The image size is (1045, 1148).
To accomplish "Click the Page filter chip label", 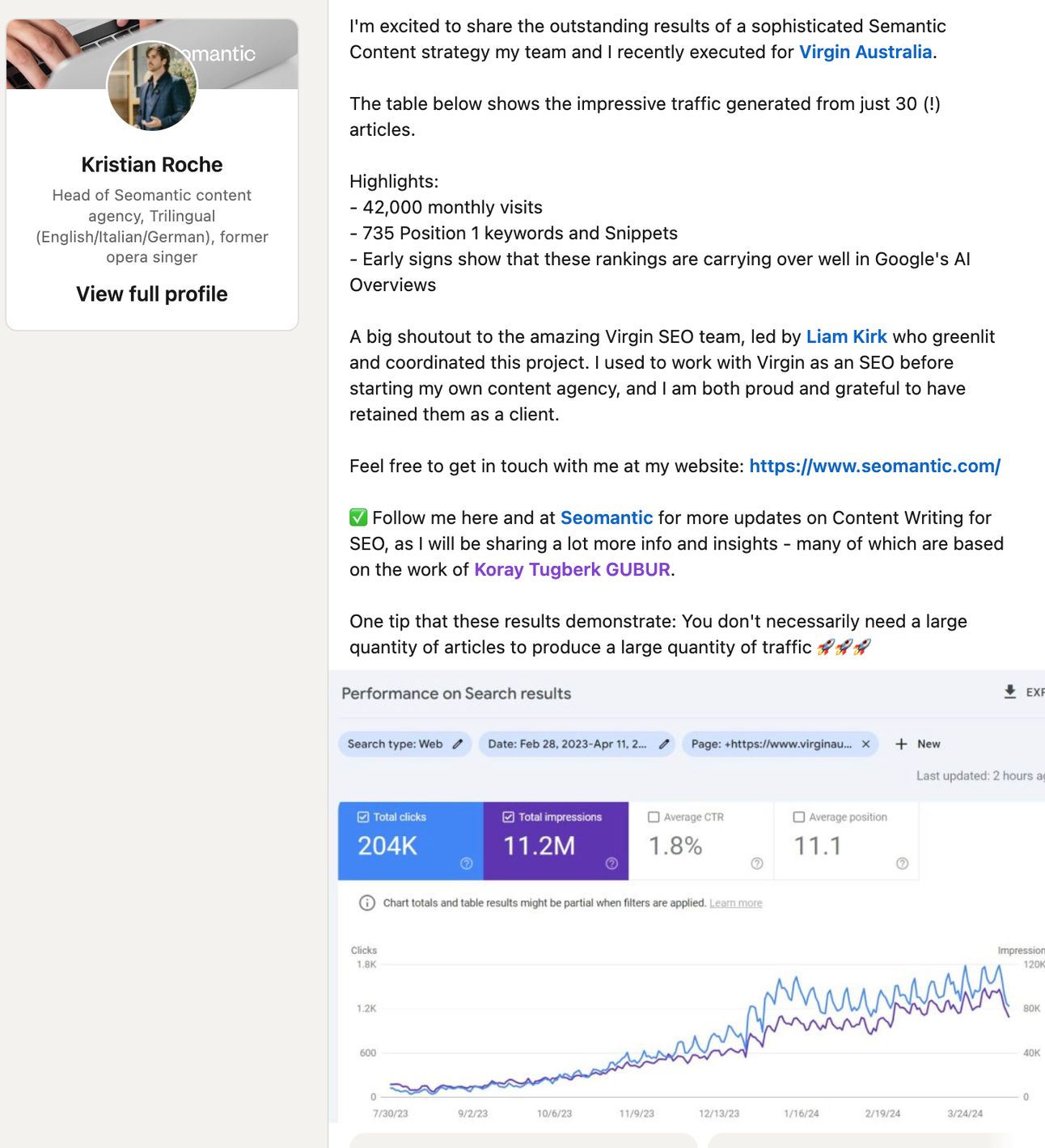I will (772, 744).
